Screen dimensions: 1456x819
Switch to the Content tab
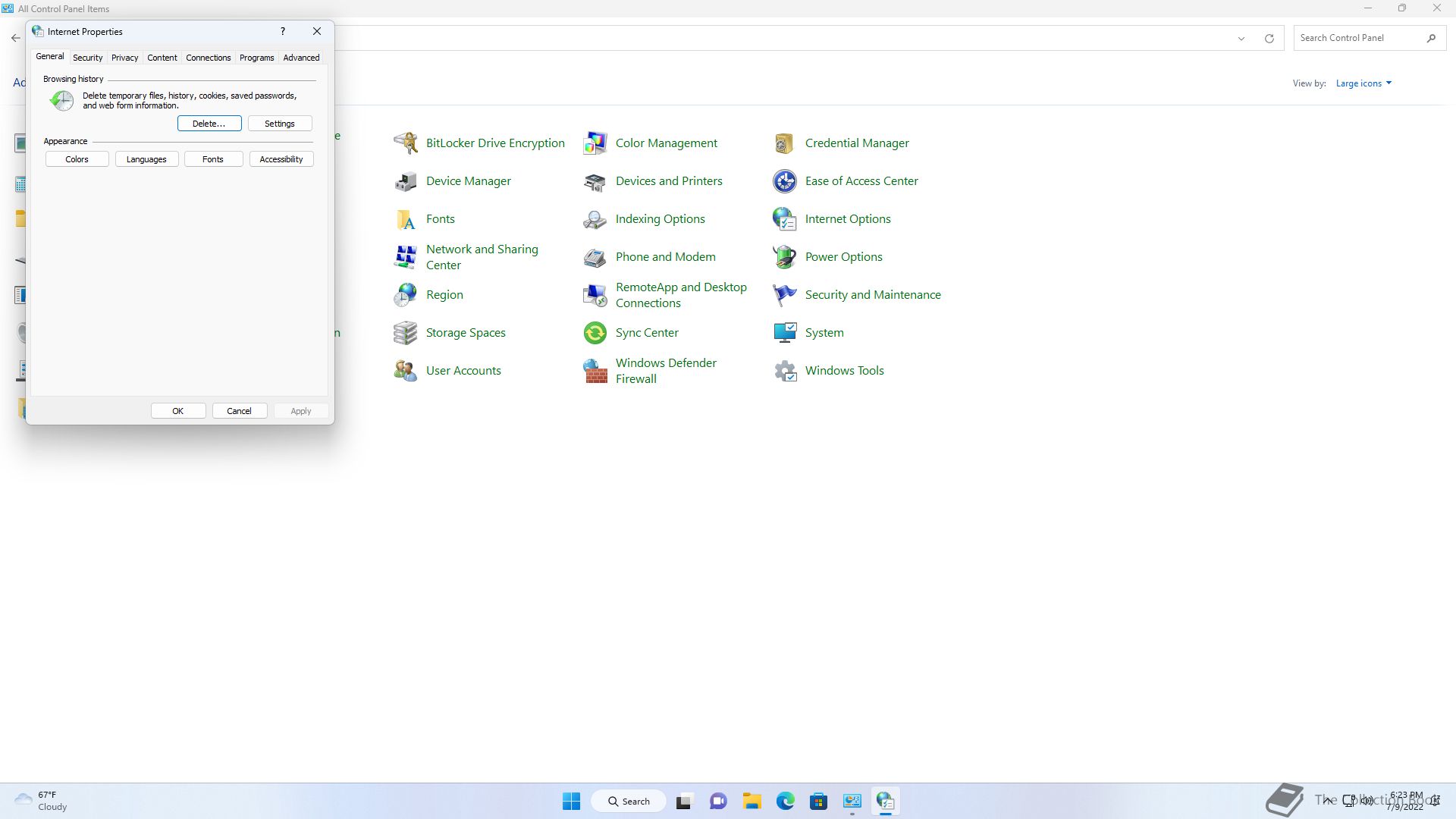tap(162, 58)
